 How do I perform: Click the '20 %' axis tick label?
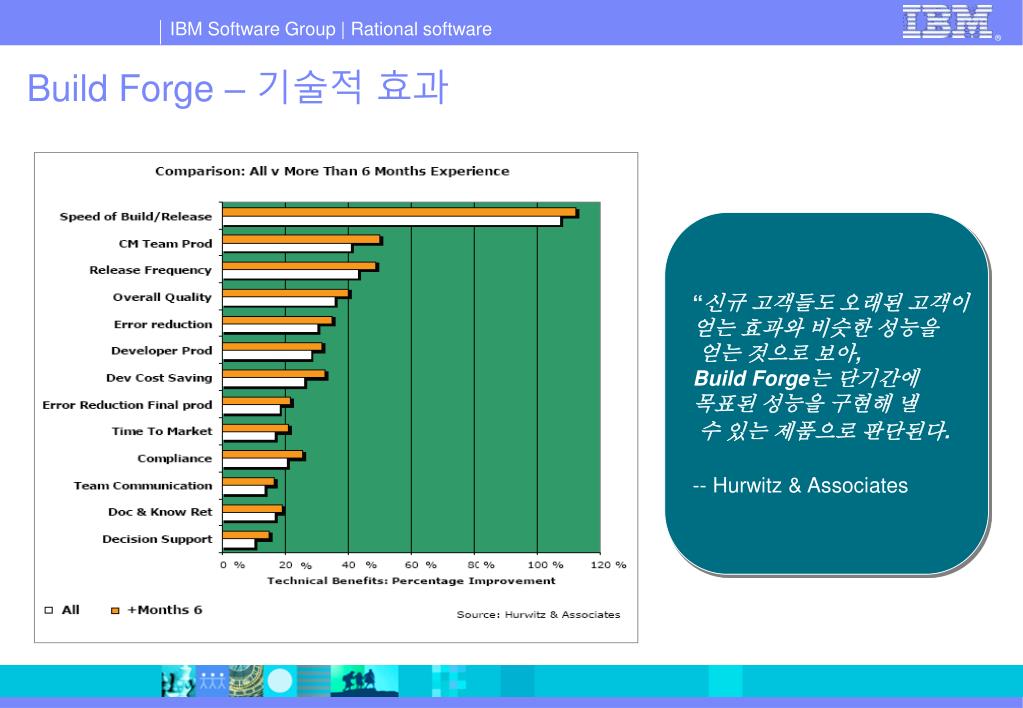pyautogui.click(x=296, y=565)
